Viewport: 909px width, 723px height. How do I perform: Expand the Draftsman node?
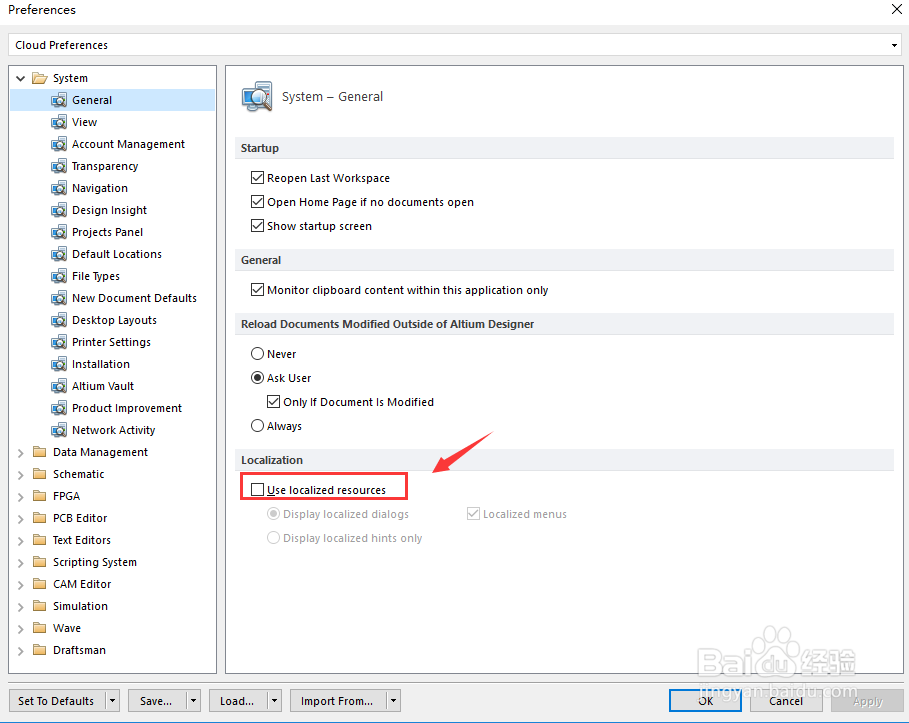tap(20, 651)
